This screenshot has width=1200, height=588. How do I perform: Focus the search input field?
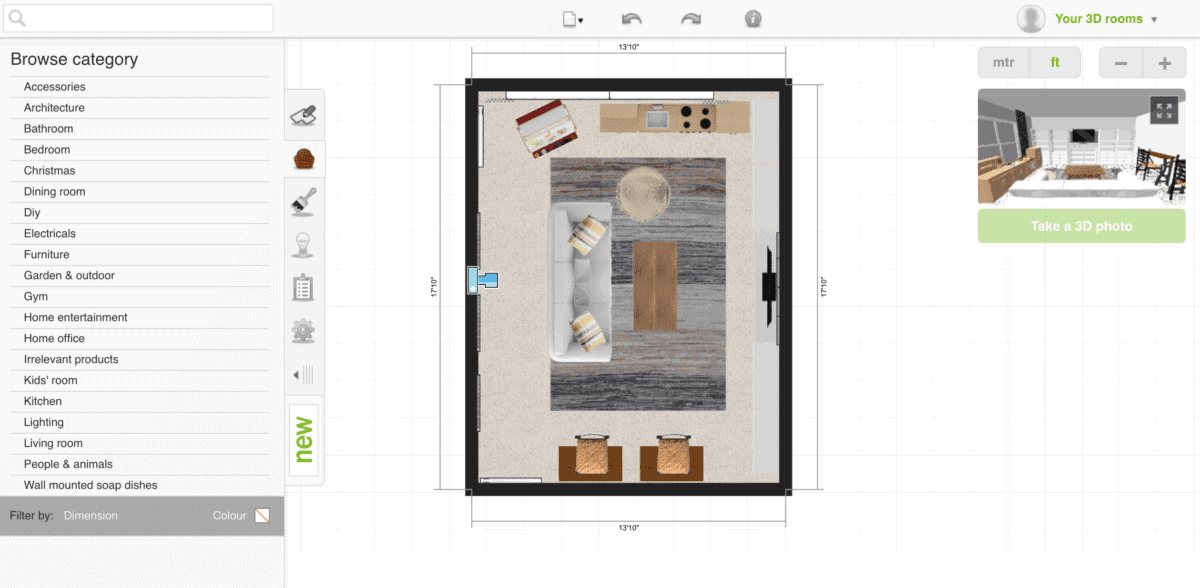point(139,18)
